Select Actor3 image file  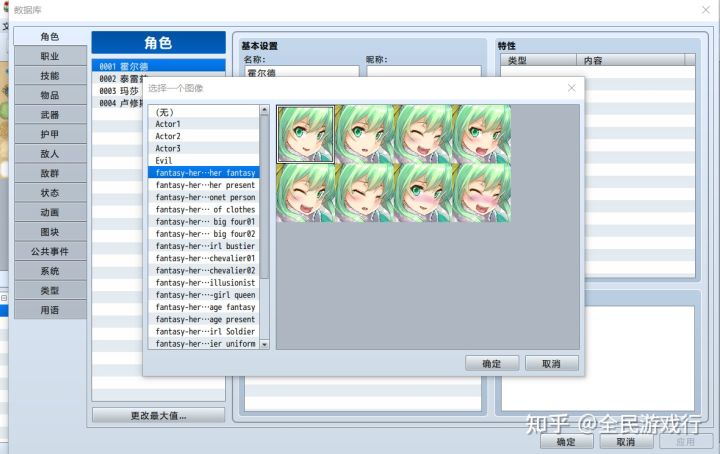point(204,148)
